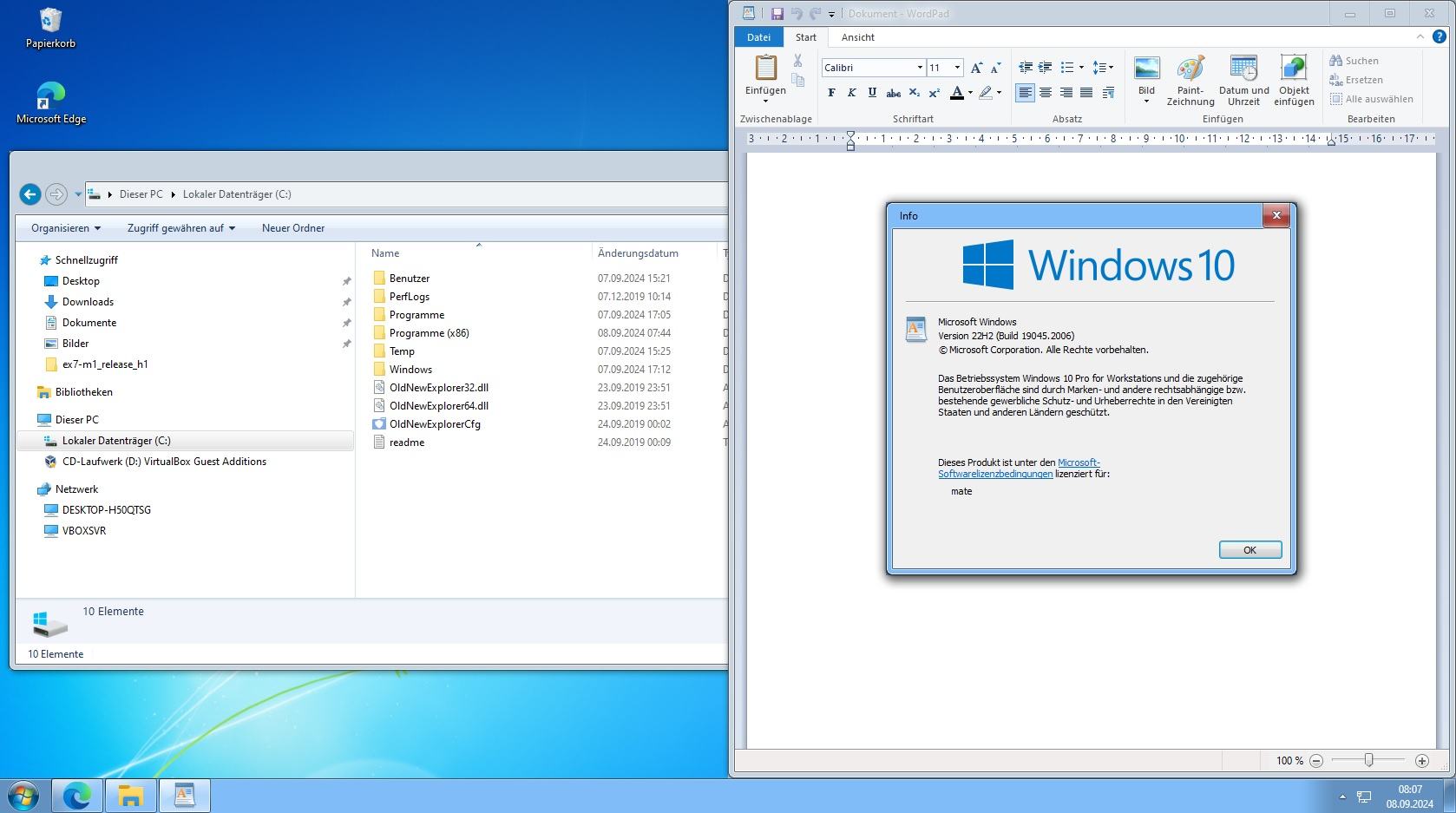
Task: Toggle underline formatting (U)
Action: pyautogui.click(x=872, y=93)
